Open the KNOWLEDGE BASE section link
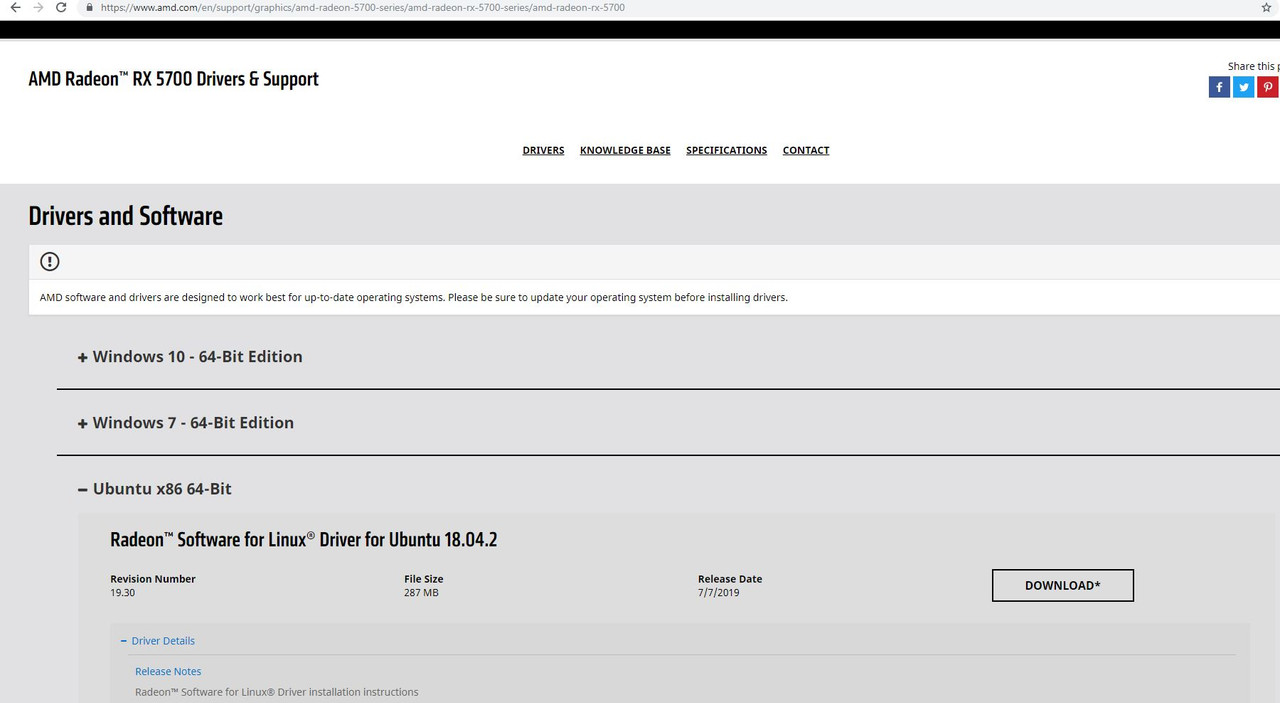This screenshot has height=703, width=1280. tap(625, 150)
